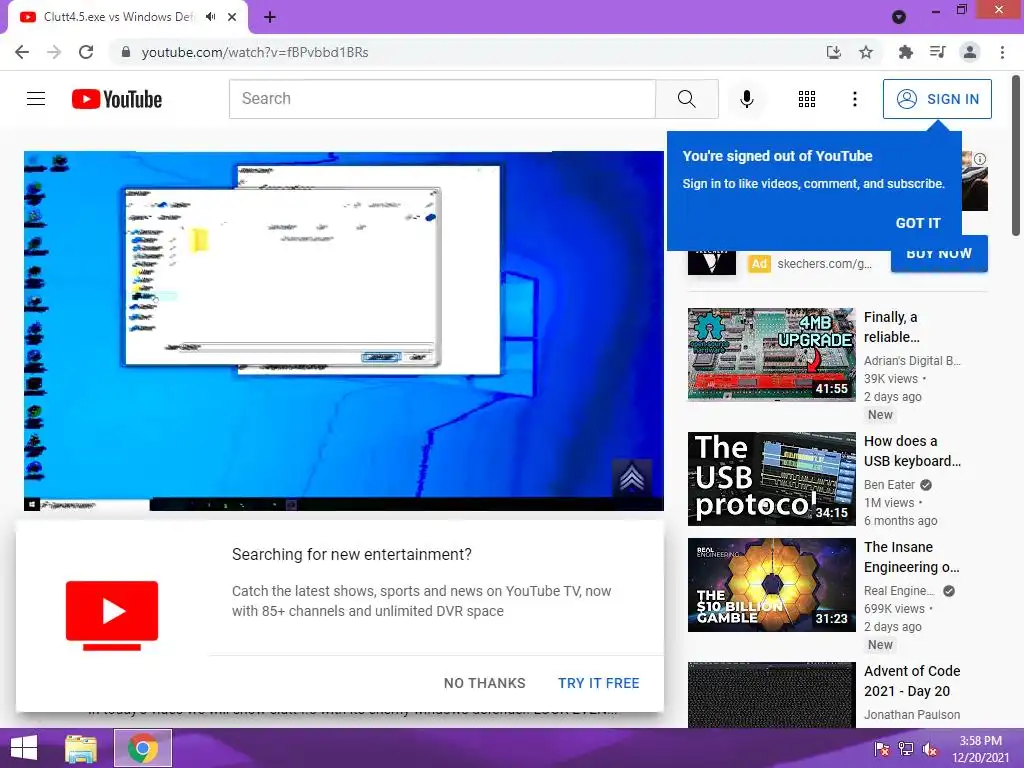Click the magnifier search button
This screenshot has width=1024, height=768.
click(x=686, y=99)
